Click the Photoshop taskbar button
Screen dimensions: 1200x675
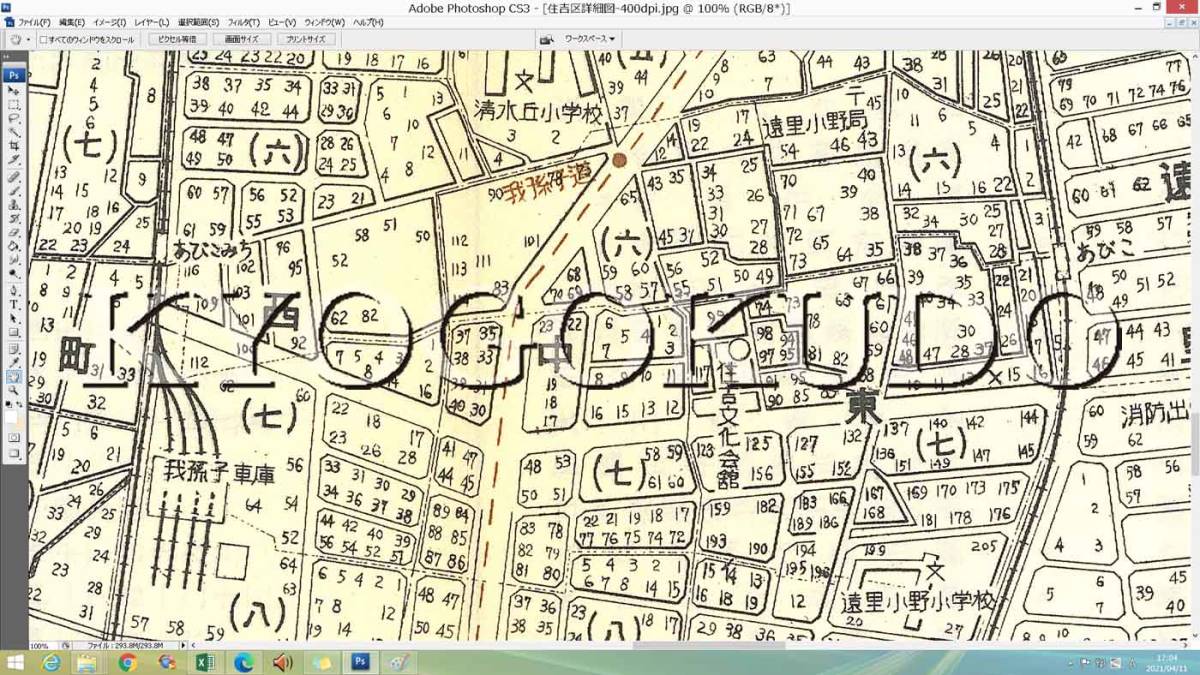point(360,663)
